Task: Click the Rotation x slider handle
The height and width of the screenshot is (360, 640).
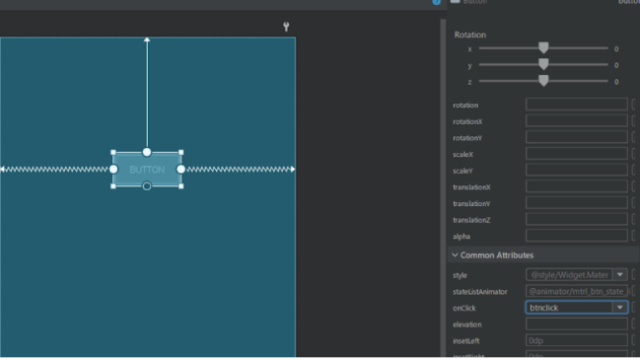Action: (543, 48)
